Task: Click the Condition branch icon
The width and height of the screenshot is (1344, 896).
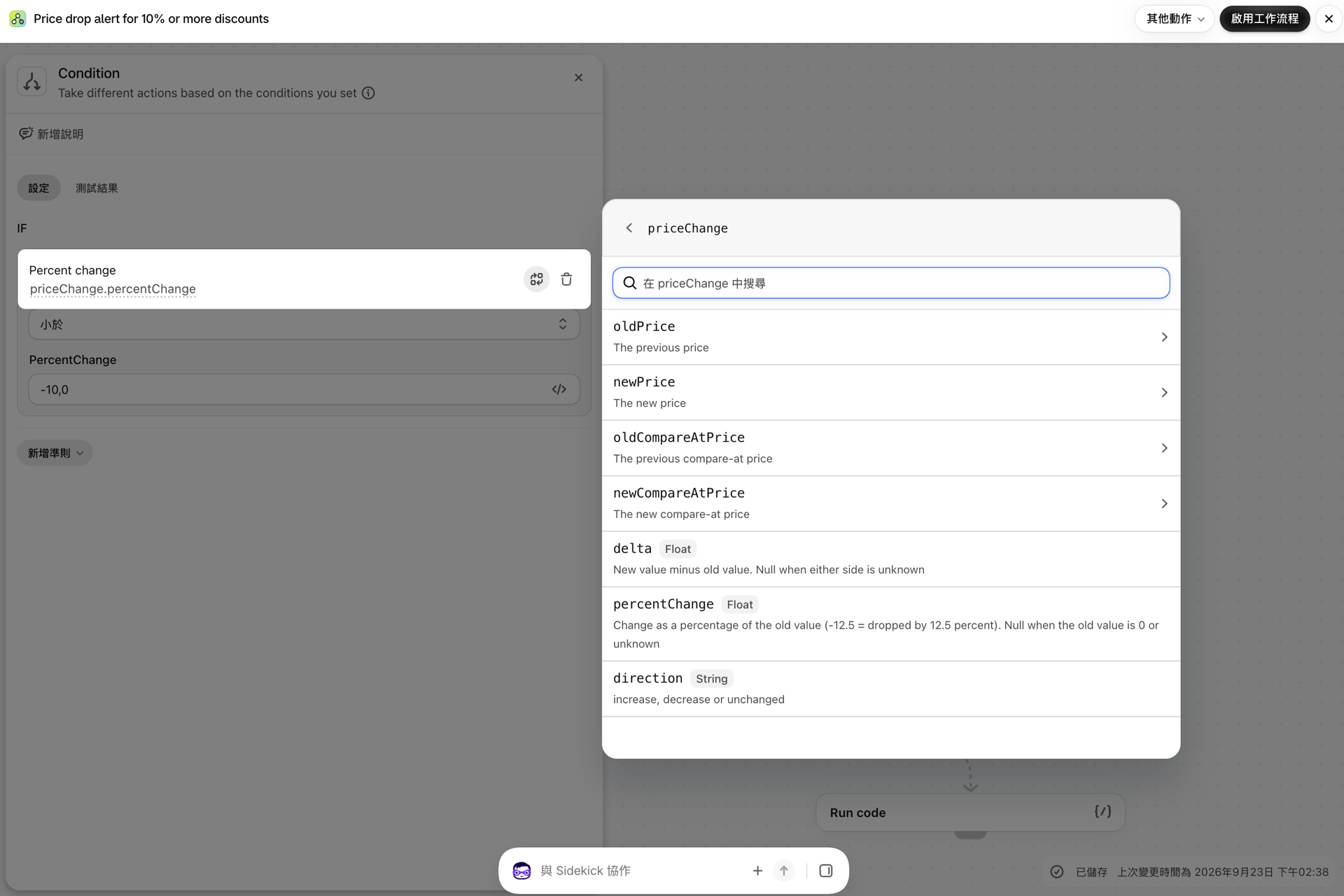Action: pos(31,82)
